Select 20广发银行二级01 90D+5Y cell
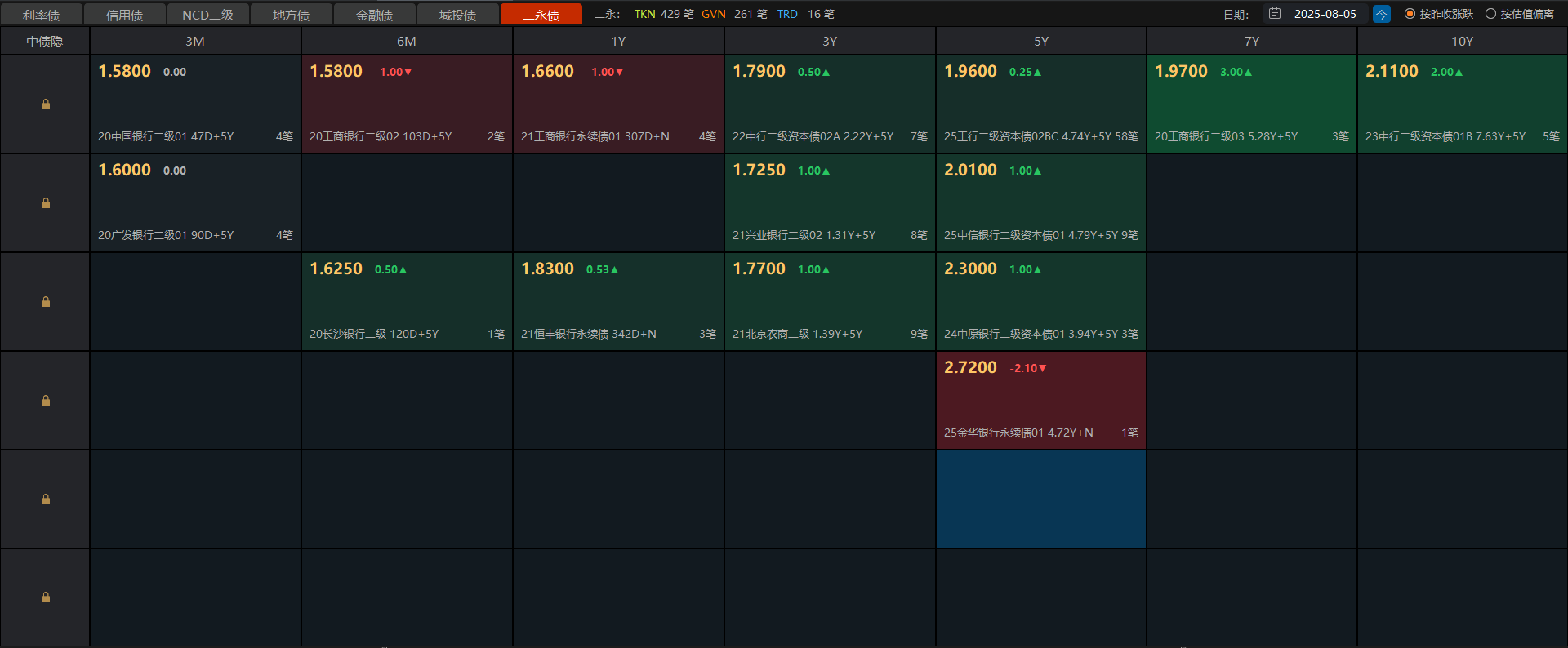Viewport: 1568px width, 648px height. tap(195, 203)
